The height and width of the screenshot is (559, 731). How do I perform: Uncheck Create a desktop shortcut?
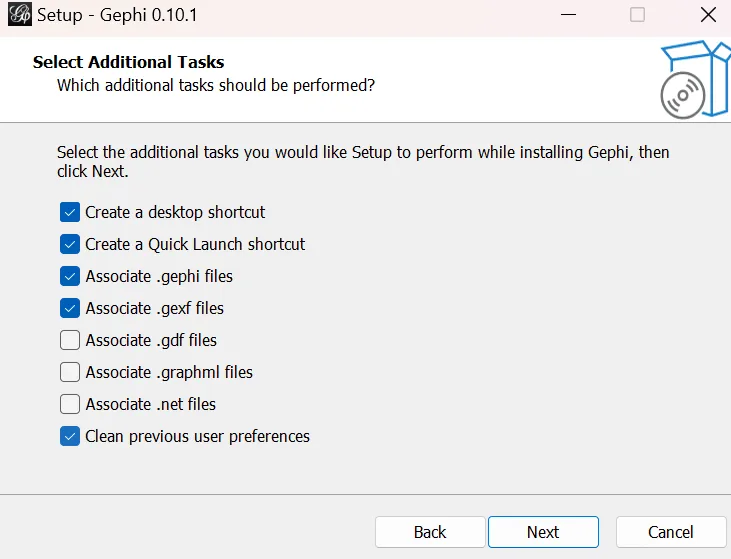[x=70, y=212]
